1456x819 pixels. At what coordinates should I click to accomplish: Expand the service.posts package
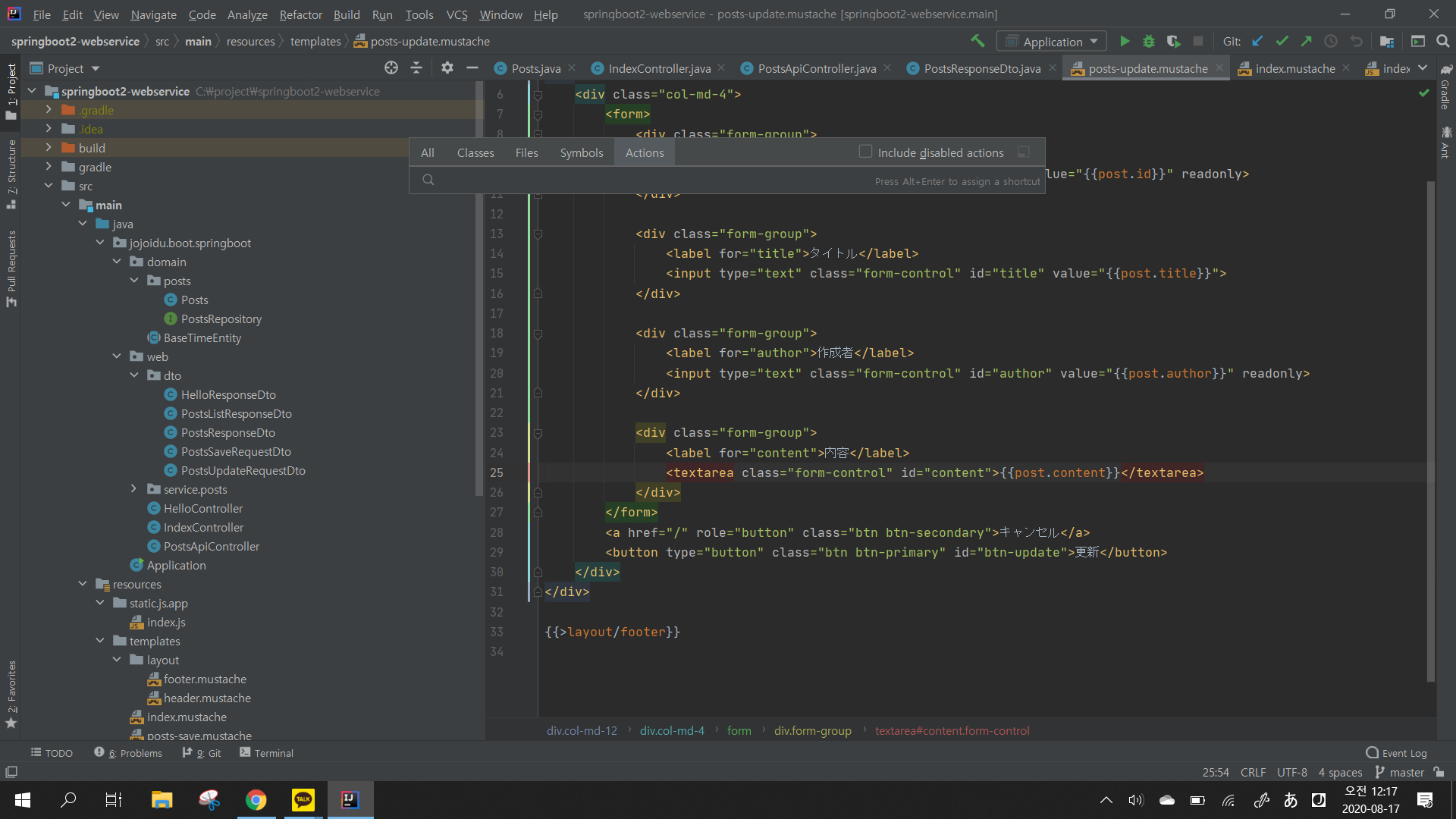pos(133,489)
